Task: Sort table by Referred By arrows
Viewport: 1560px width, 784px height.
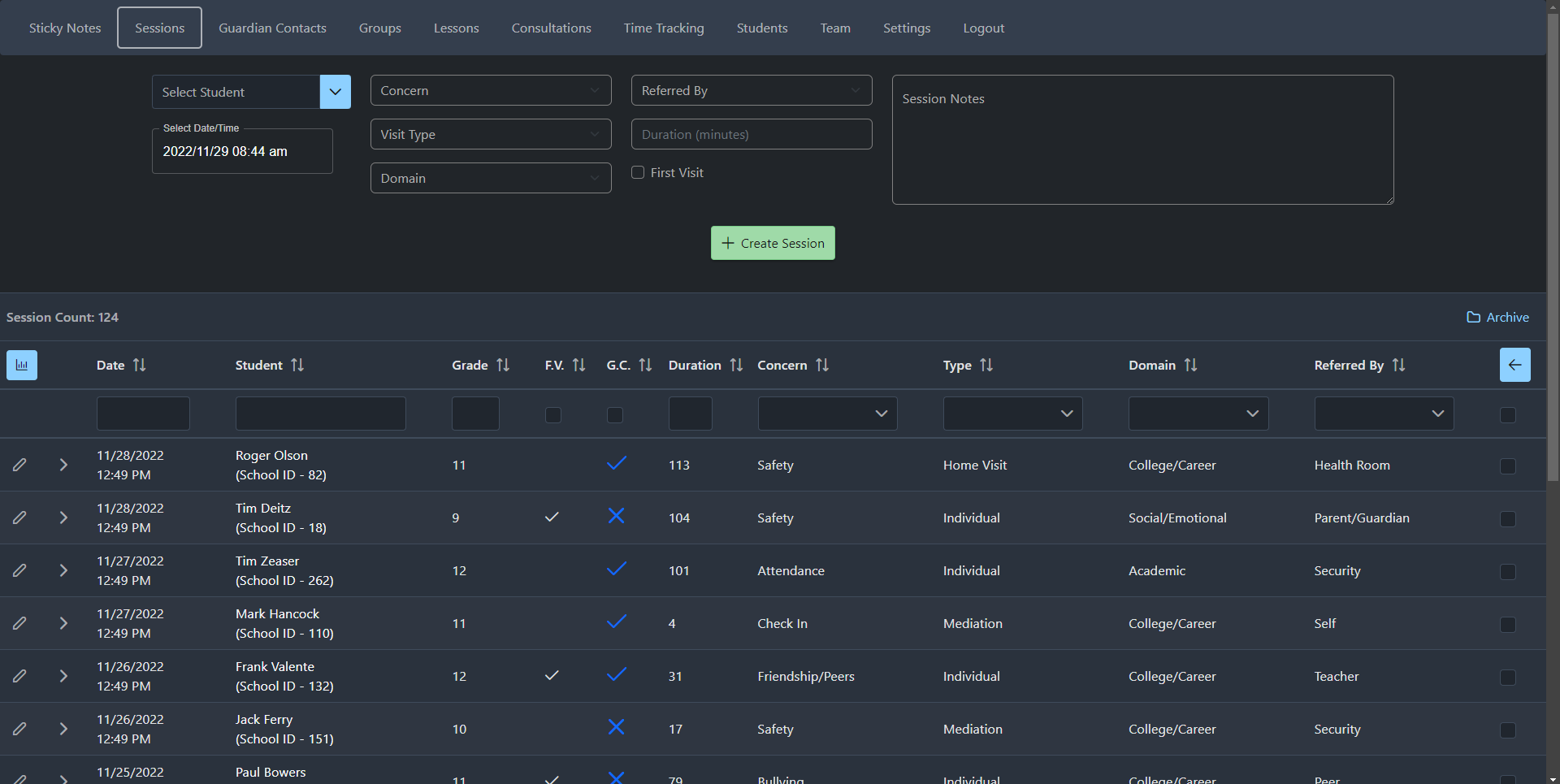Action: tap(1398, 365)
